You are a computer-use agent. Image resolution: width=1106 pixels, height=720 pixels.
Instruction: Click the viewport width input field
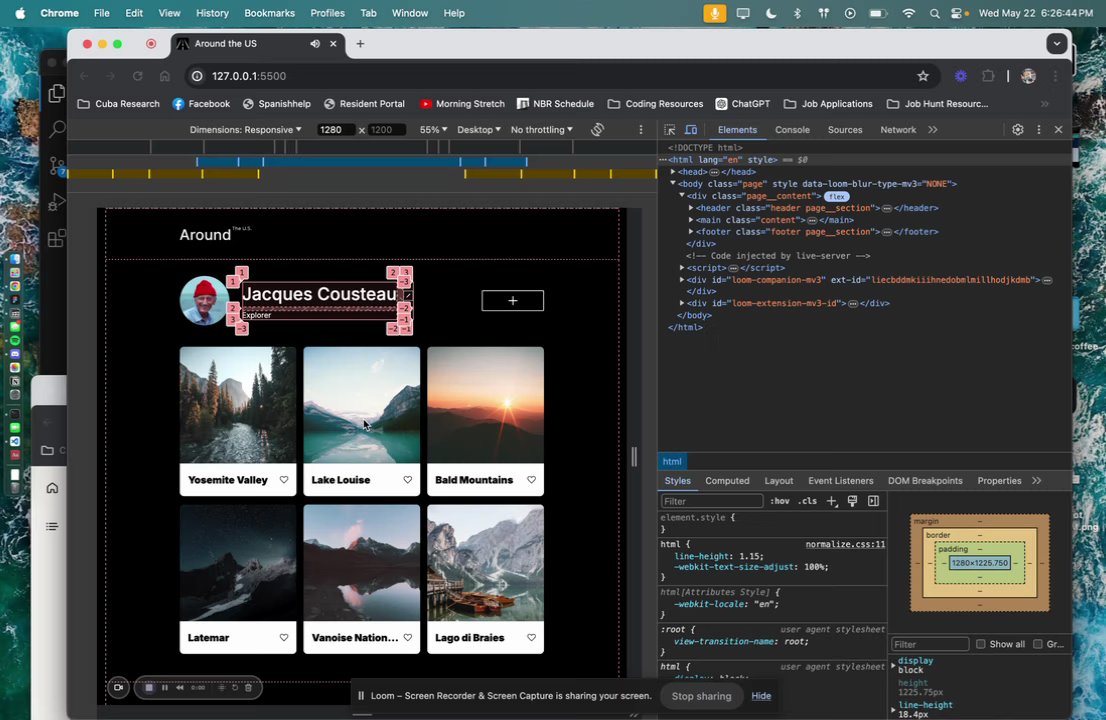336,130
